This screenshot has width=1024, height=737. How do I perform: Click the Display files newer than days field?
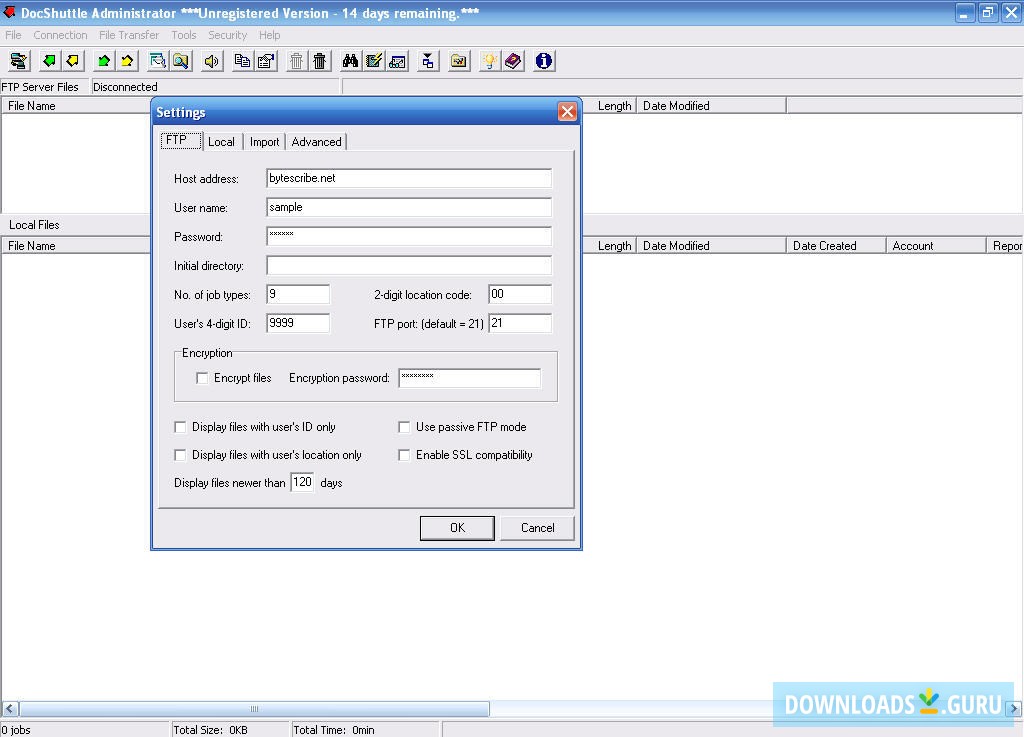pos(302,482)
